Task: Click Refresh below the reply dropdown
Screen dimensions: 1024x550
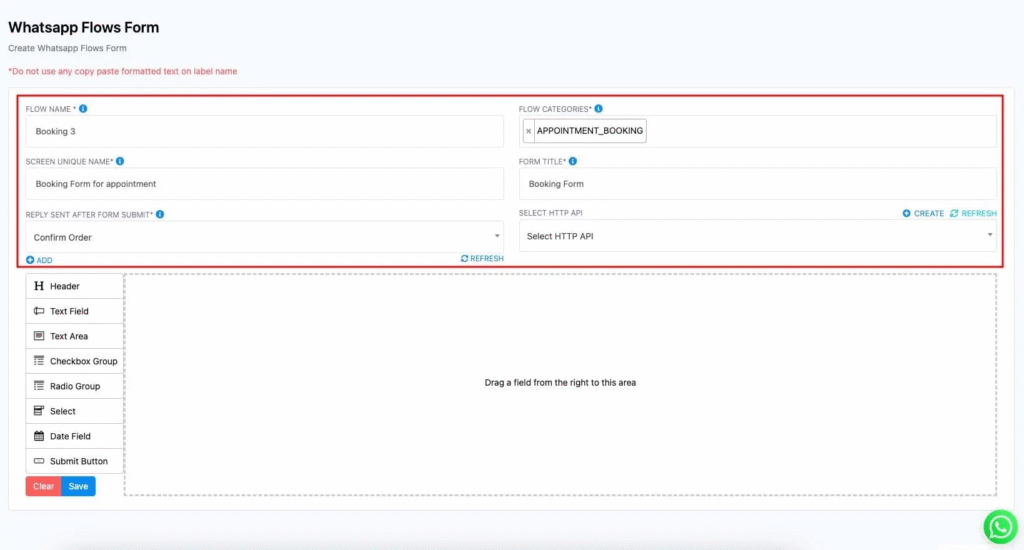Action: (x=482, y=259)
